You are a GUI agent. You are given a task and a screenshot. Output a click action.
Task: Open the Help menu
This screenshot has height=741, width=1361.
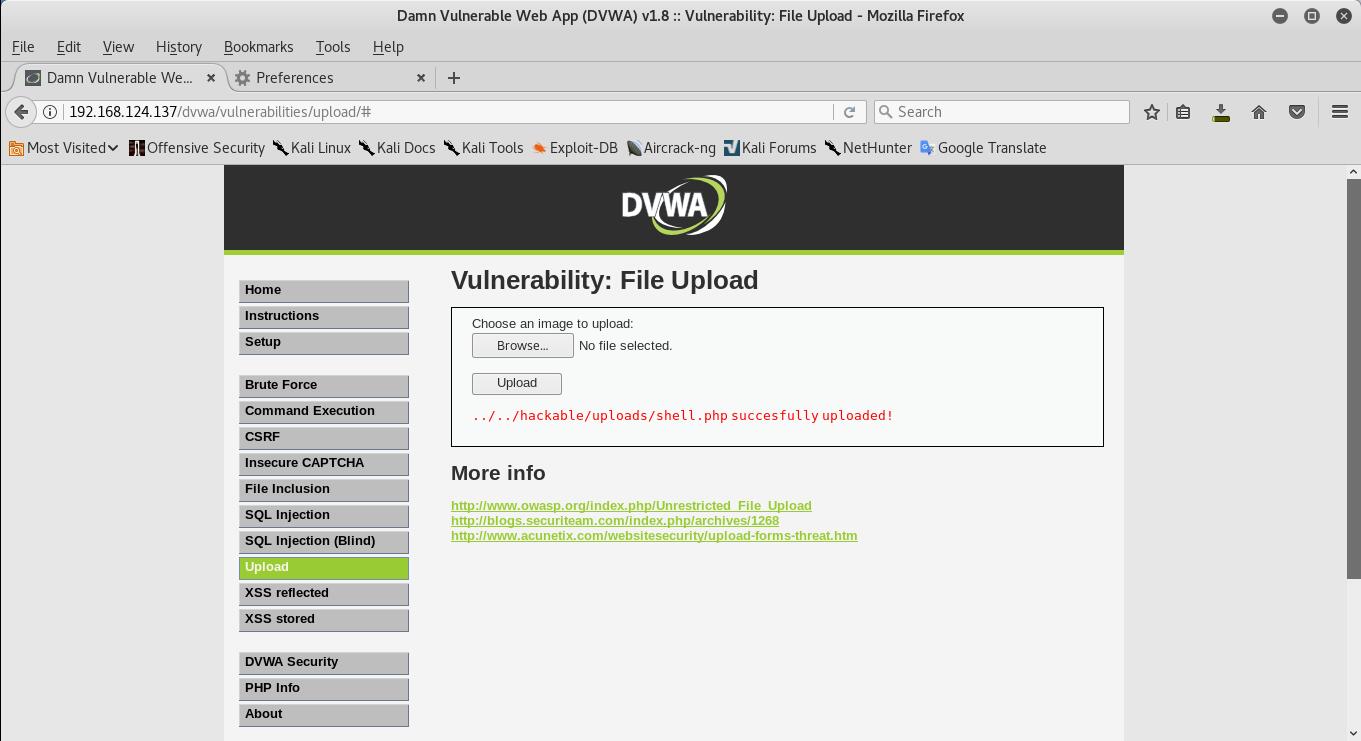388,47
